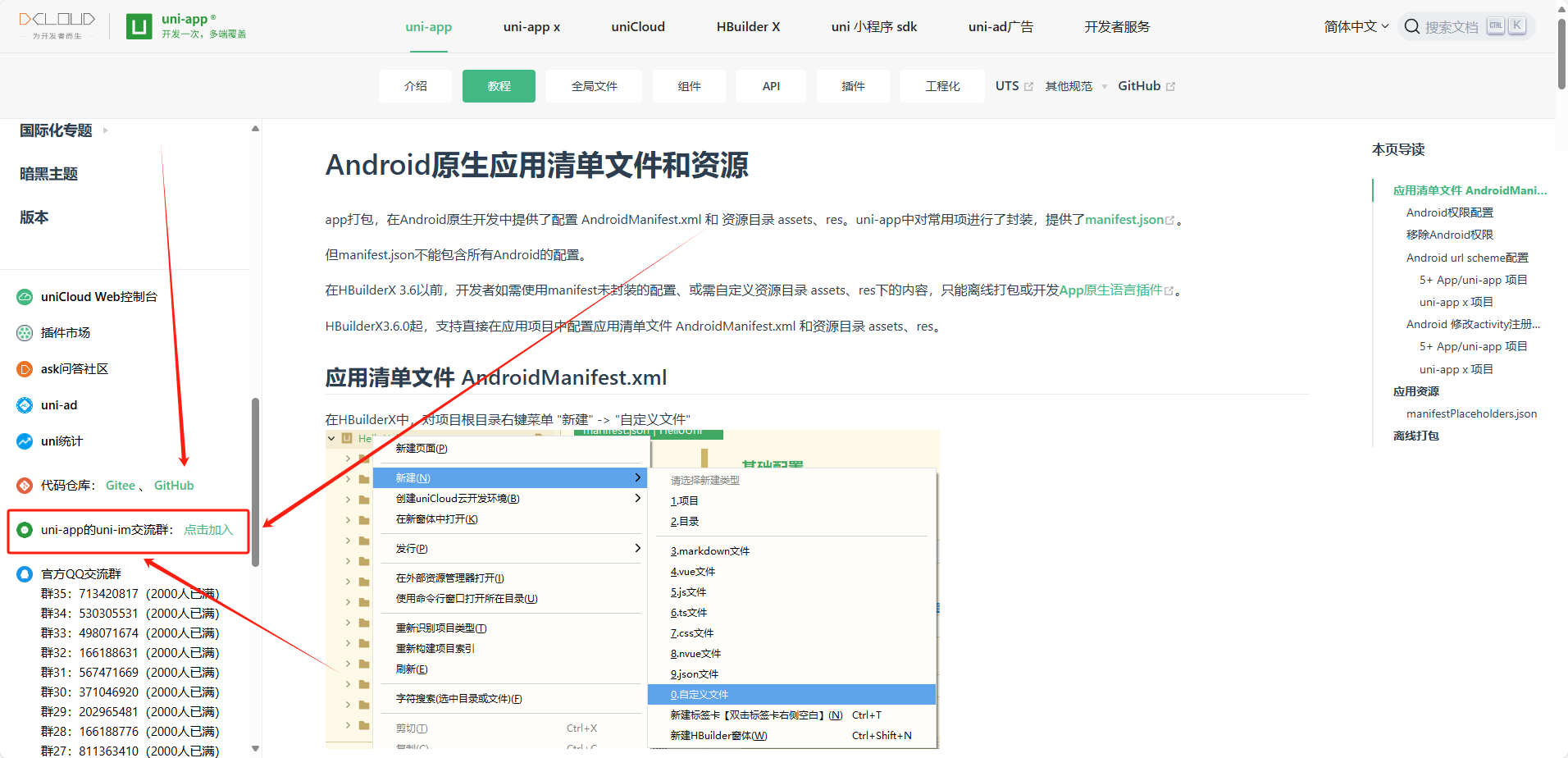Click the search magnifier icon
The width and height of the screenshot is (1568, 758).
click(1412, 26)
